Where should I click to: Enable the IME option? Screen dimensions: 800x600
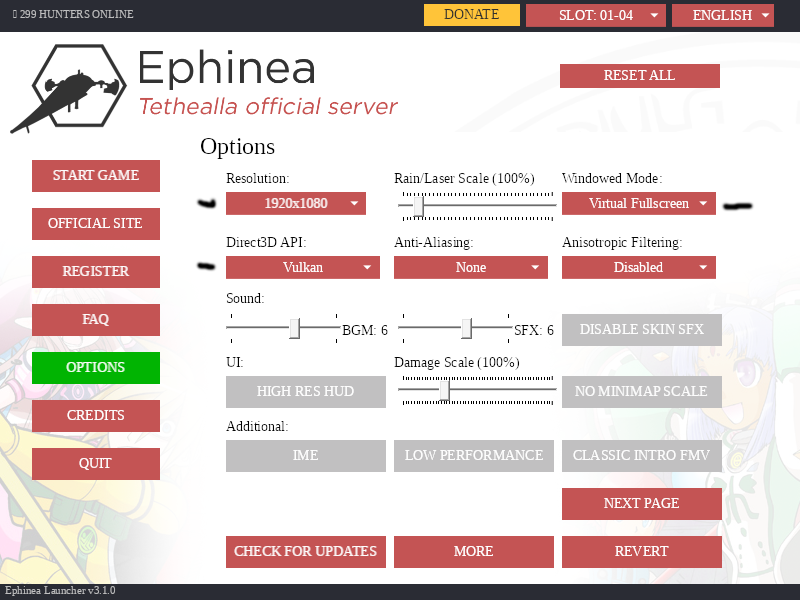coord(306,456)
